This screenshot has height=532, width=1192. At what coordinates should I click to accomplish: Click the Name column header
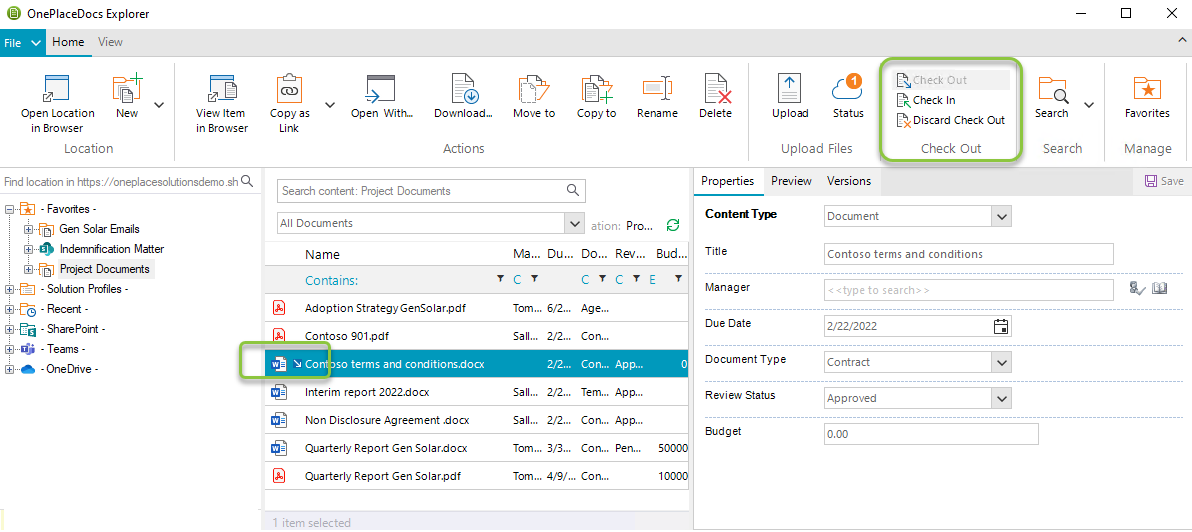tap(322, 255)
